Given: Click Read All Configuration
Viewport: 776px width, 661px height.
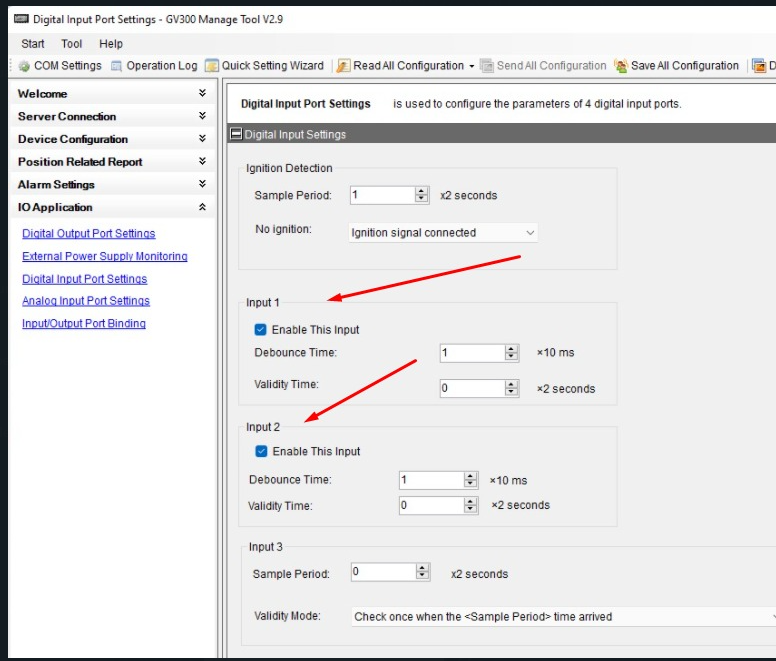Looking at the screenshot, I should point(400,66).
